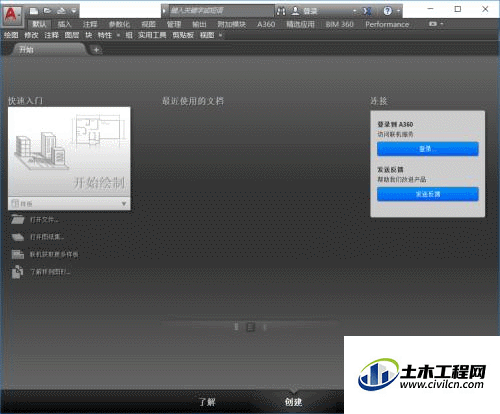The height and width of the screenshot is (414, 500).
Task: Open the 图层 panel
Action: [72, 35]
